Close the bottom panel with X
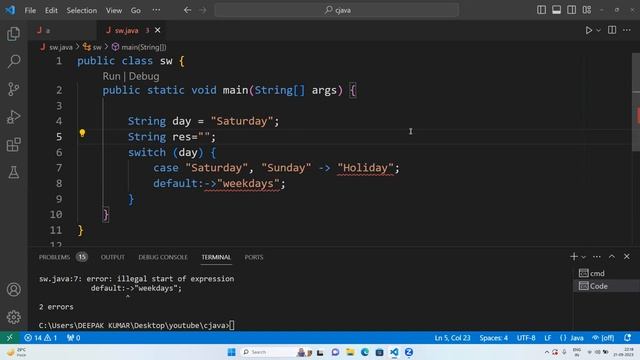 coord(627,257)
